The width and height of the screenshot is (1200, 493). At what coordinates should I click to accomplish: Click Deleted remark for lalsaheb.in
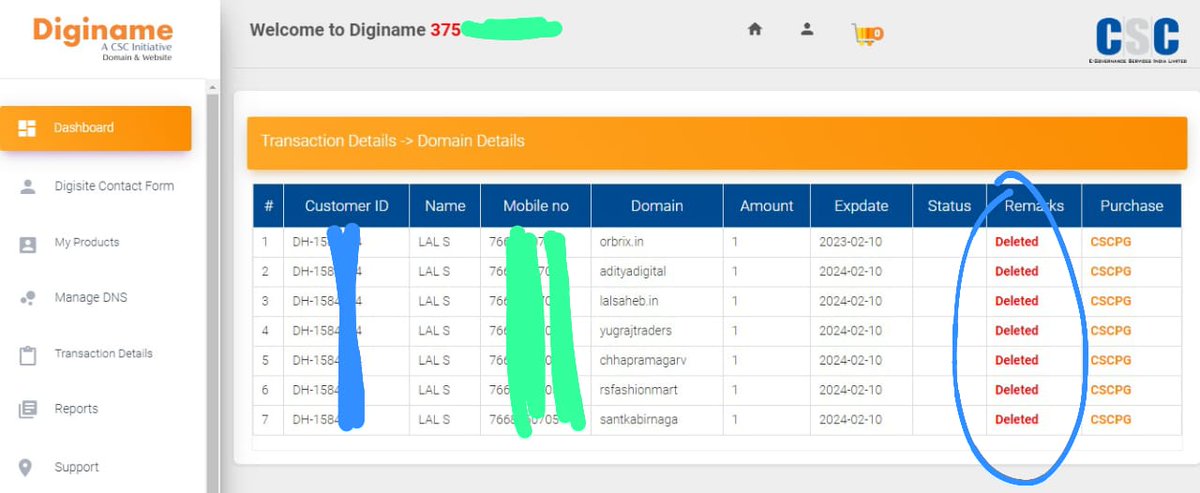[x=1016, y=301]
